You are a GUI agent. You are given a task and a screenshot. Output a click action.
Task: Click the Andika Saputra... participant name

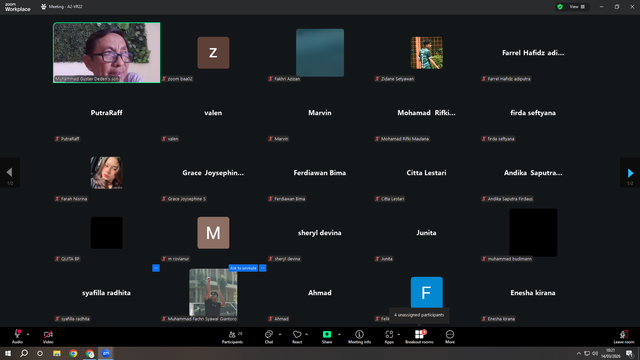533,173
